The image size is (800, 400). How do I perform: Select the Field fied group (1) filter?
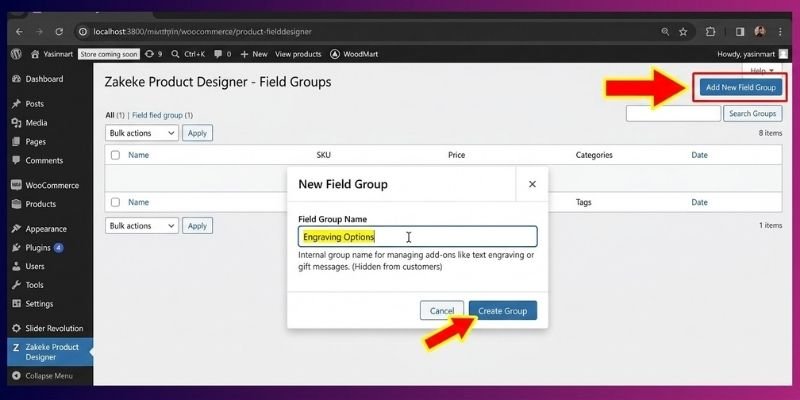pyautogui.click(x=162, y=115)
